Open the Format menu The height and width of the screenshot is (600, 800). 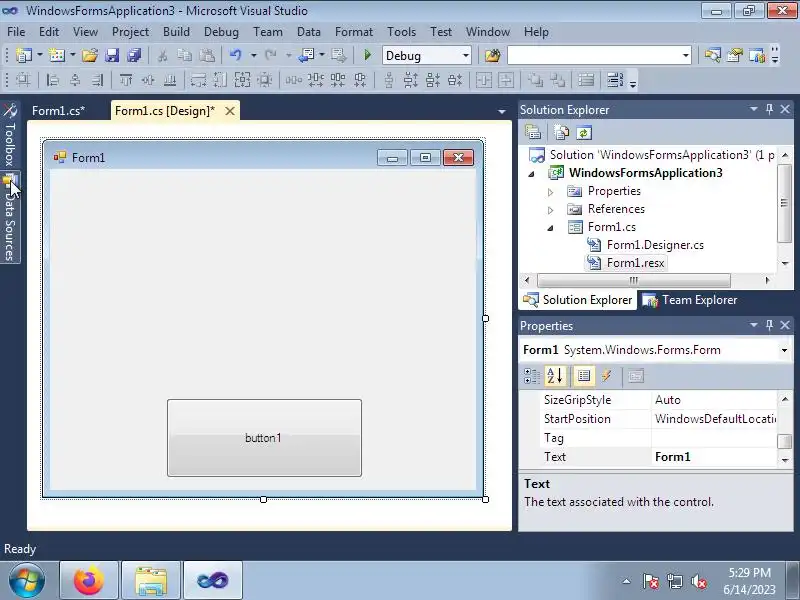click(354, 32)
